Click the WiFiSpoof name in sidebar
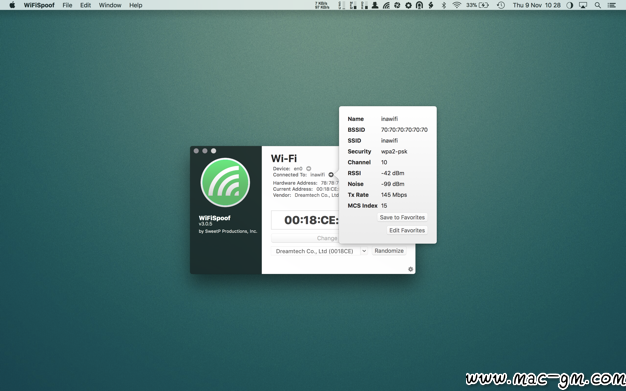 pos(215,218)
